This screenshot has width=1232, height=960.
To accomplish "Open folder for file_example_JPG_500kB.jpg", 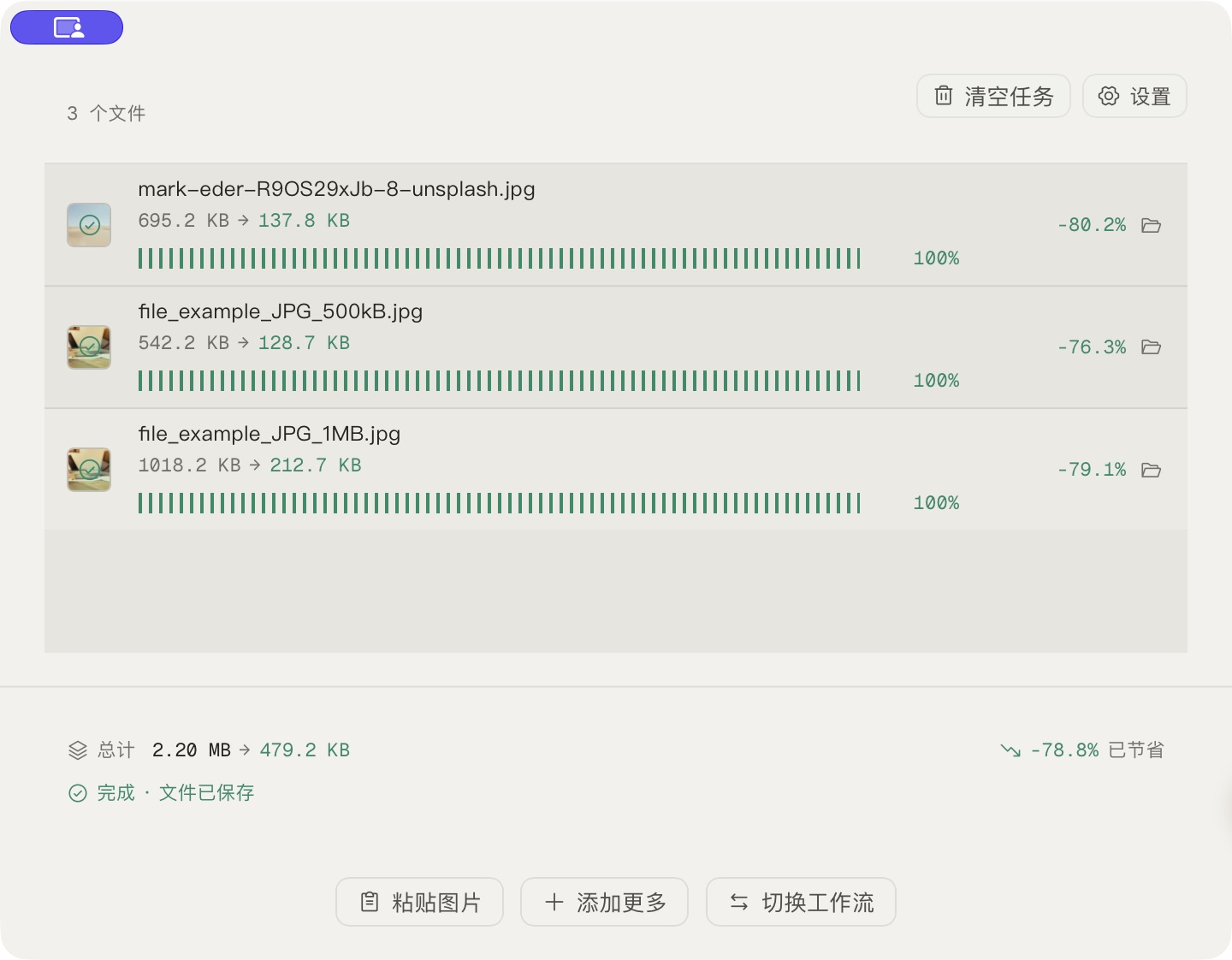I will (1152, 347).
